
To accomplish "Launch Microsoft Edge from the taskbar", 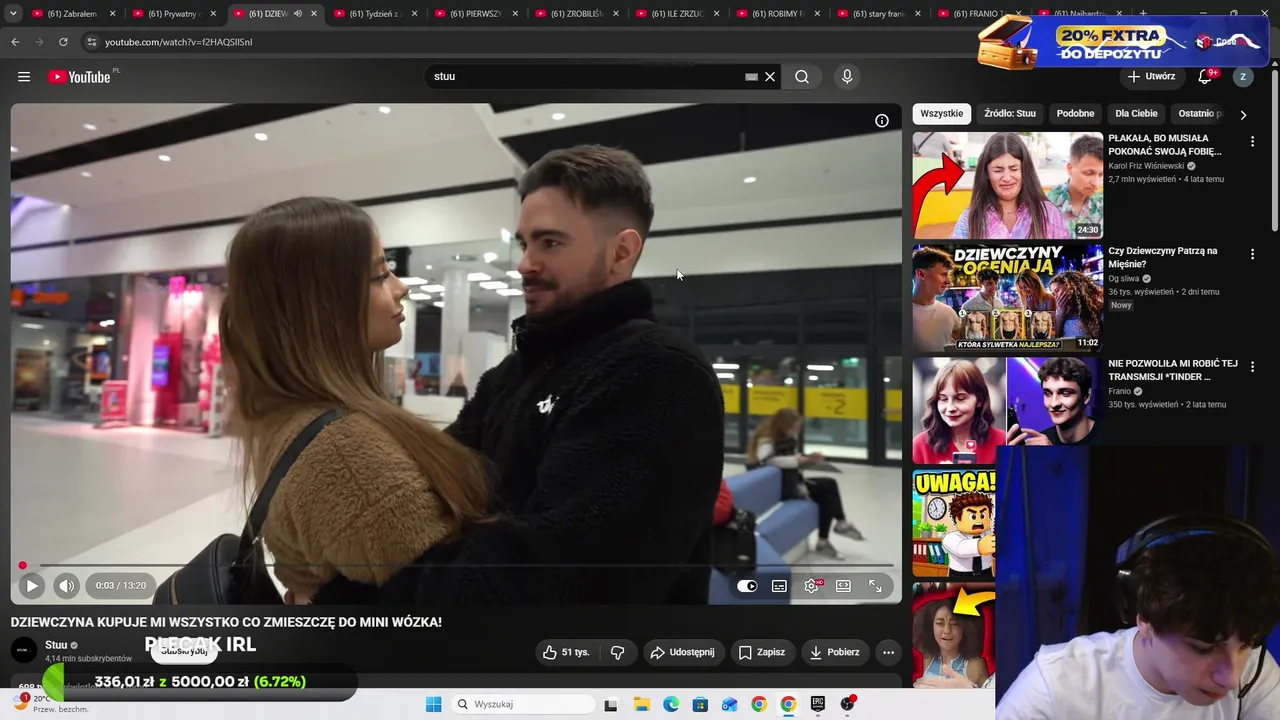I will 671,704.
